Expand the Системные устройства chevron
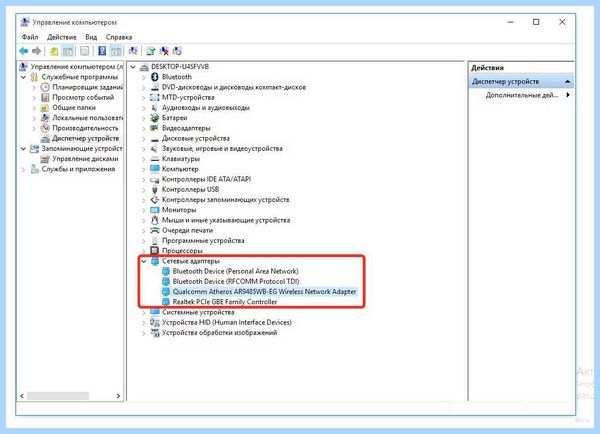Viewport: 600px width, 434px height. point(144,312)
